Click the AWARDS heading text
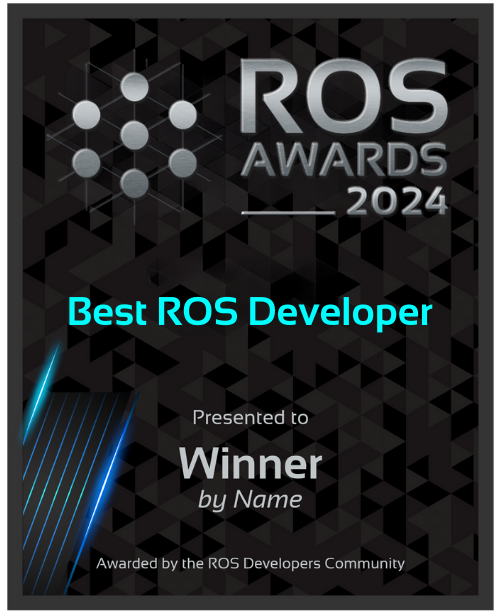 coord(343,160)
